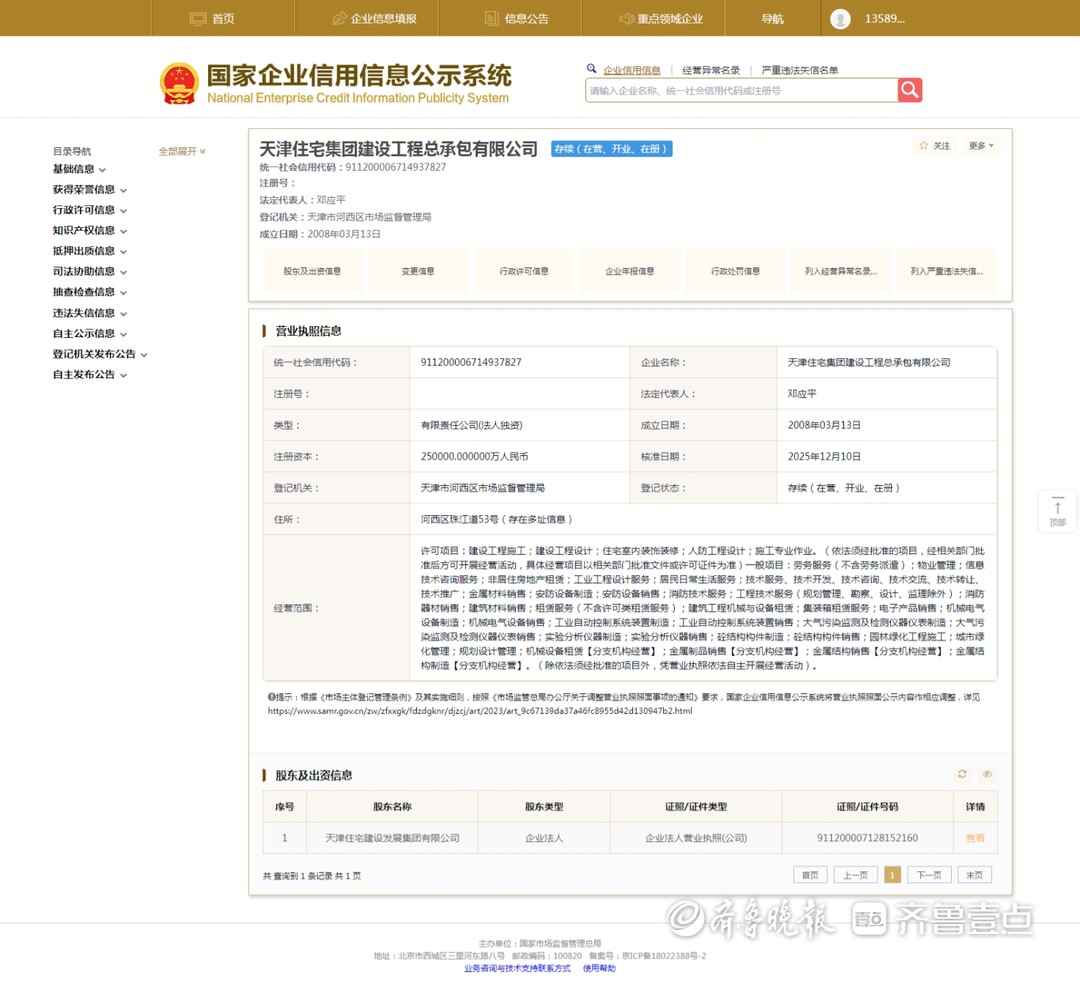The height and width of the screenshot is (987, 1080).
Task: Click the 行政许可信息 shortcut button
Action: point(524,271)
